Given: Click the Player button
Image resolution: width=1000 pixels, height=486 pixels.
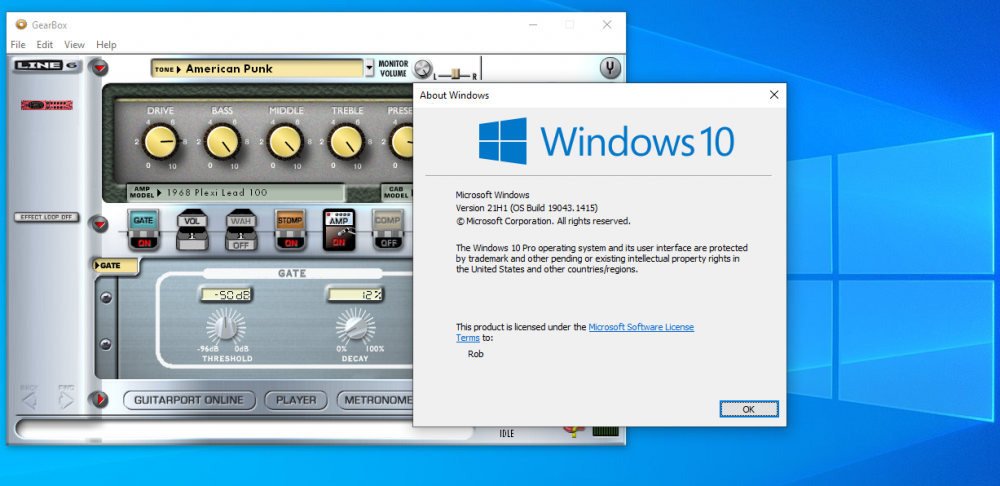Looking at the screenshot, I should [296, 400].
